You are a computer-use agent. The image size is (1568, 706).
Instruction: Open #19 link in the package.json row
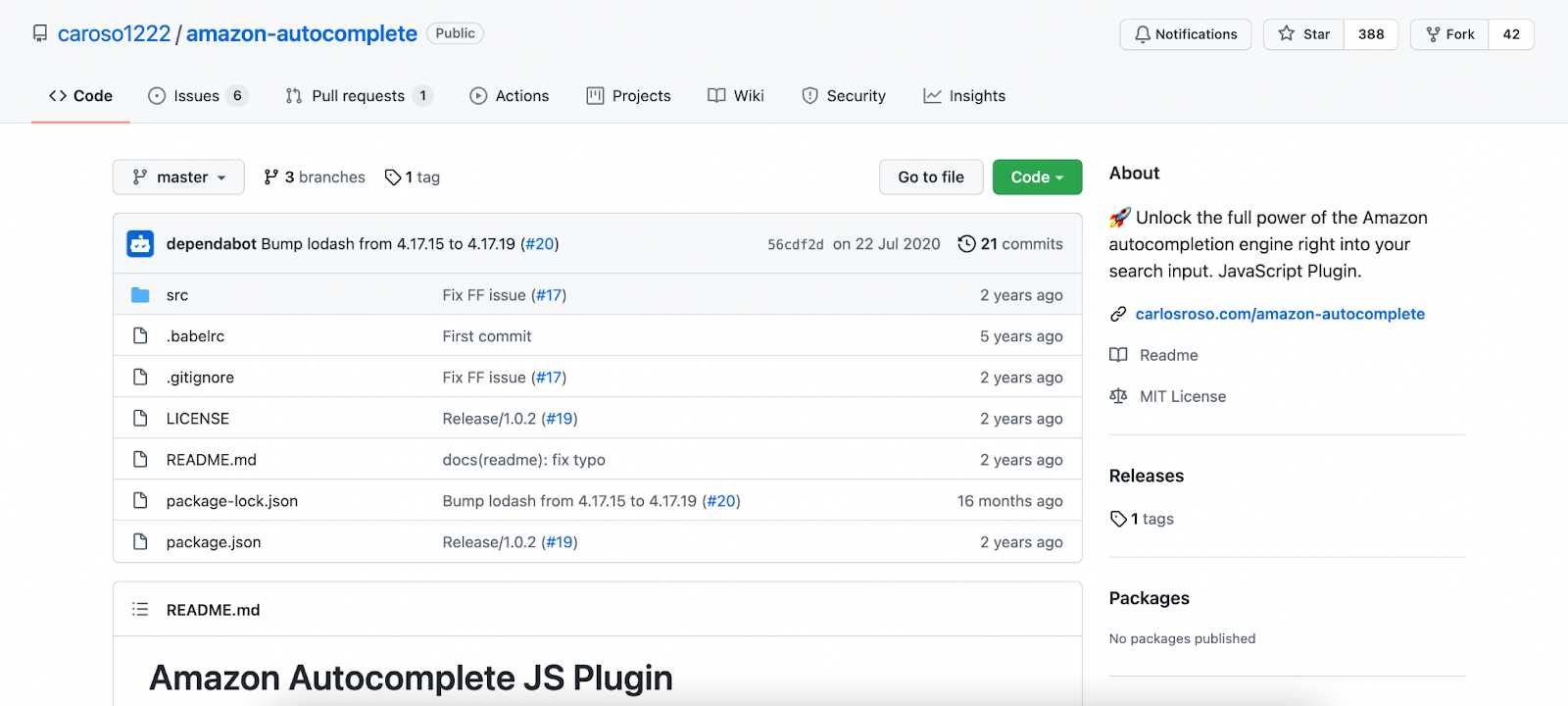[x=561, y=542]
